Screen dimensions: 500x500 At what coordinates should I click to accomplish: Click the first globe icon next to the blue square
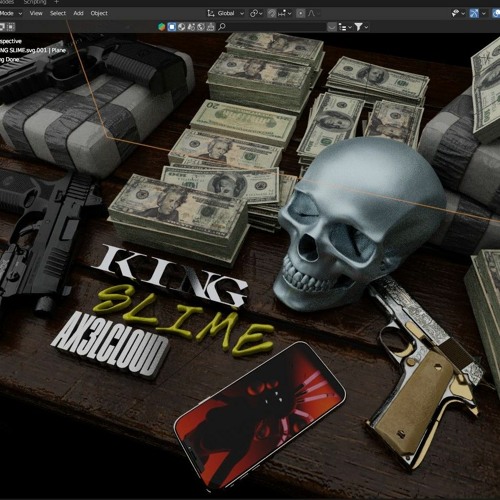point(181,27)
